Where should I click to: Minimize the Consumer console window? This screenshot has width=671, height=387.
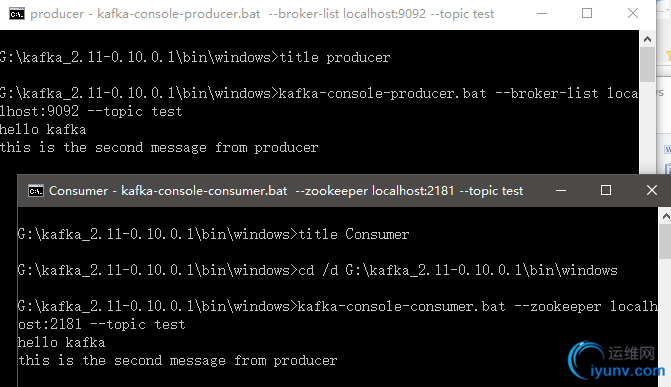coord(561,191)
